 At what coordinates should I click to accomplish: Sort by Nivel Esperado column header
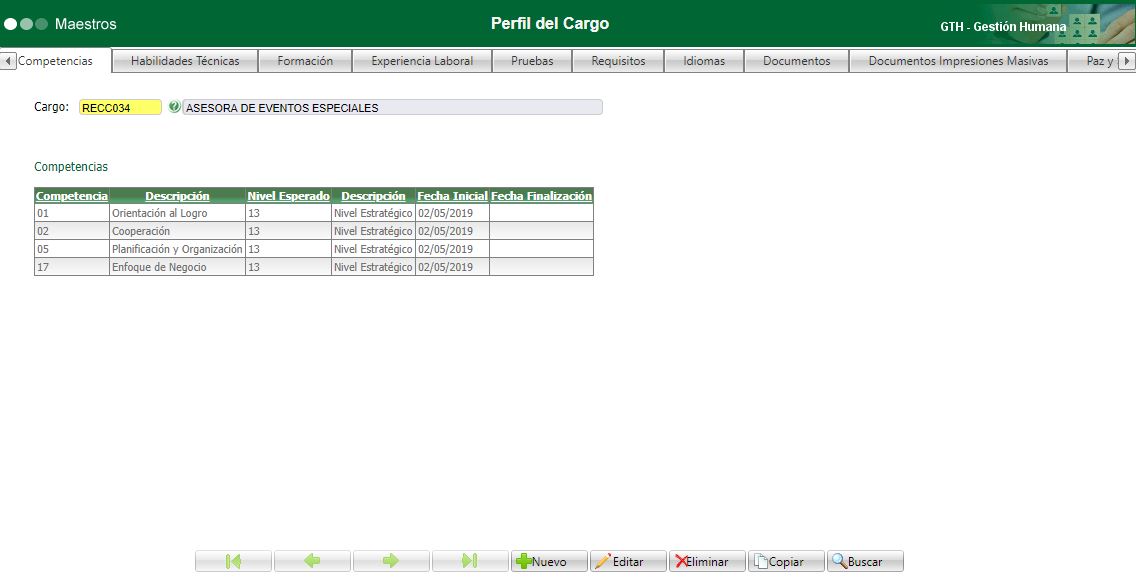[288, 196]
